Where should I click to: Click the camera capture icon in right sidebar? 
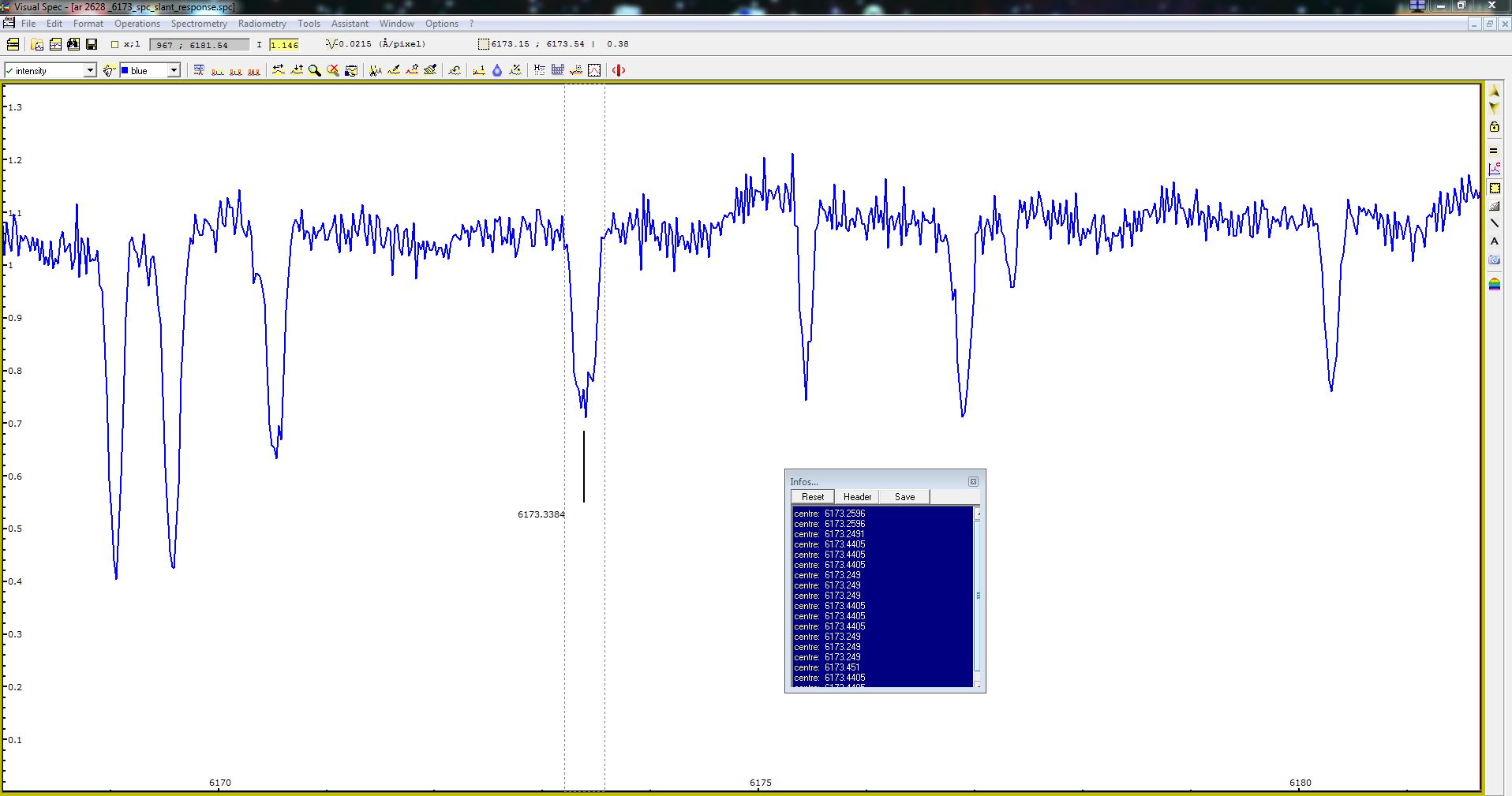coord(1494,260)
